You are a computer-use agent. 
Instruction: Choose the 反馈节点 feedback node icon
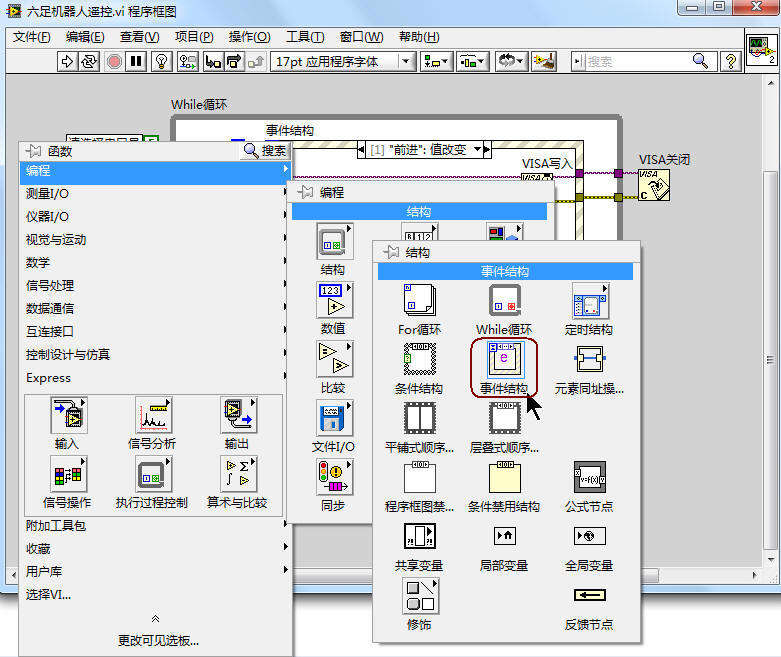[x=589, y=595]
